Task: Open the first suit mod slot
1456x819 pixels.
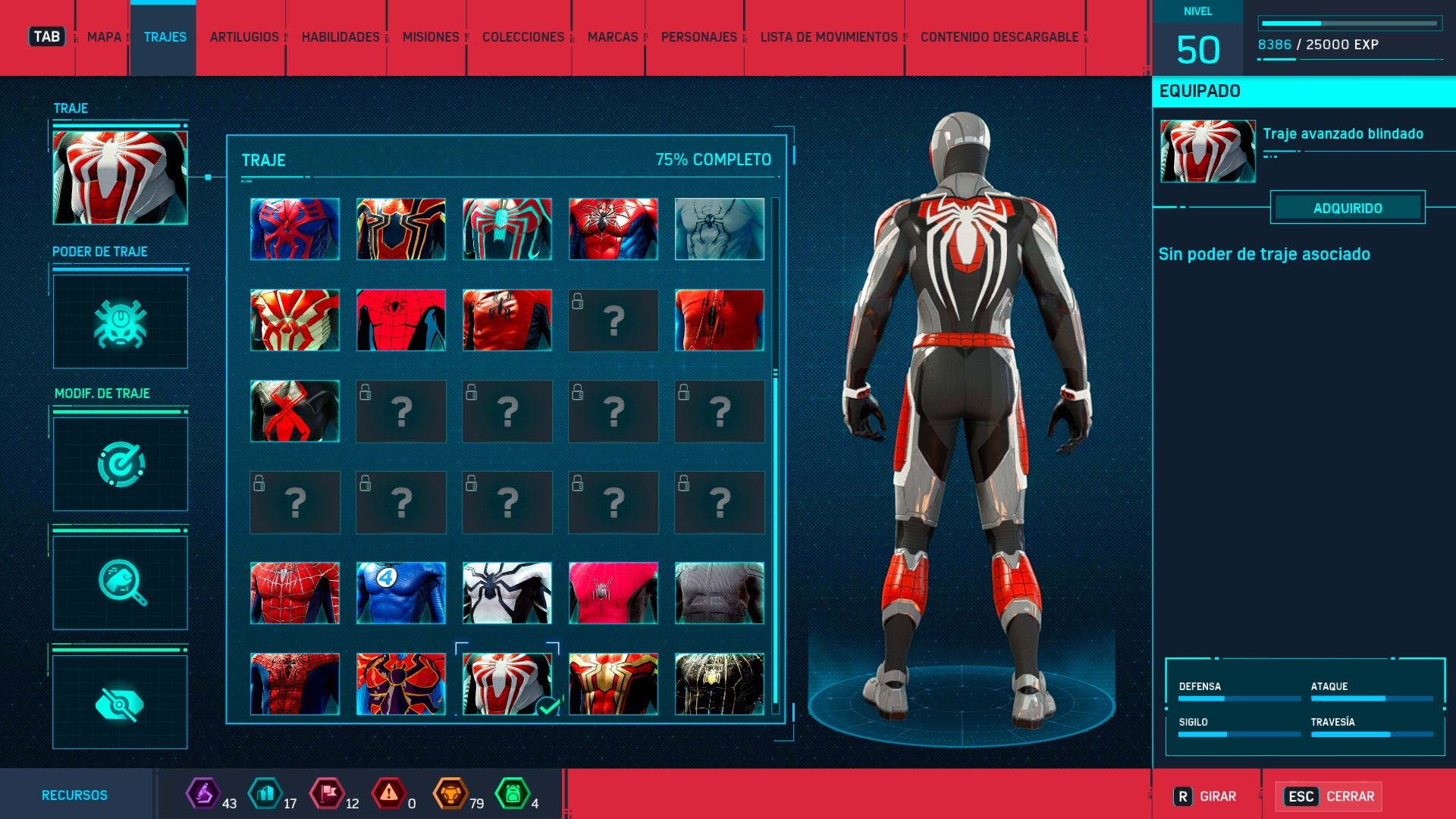Action: pos(120,464)
